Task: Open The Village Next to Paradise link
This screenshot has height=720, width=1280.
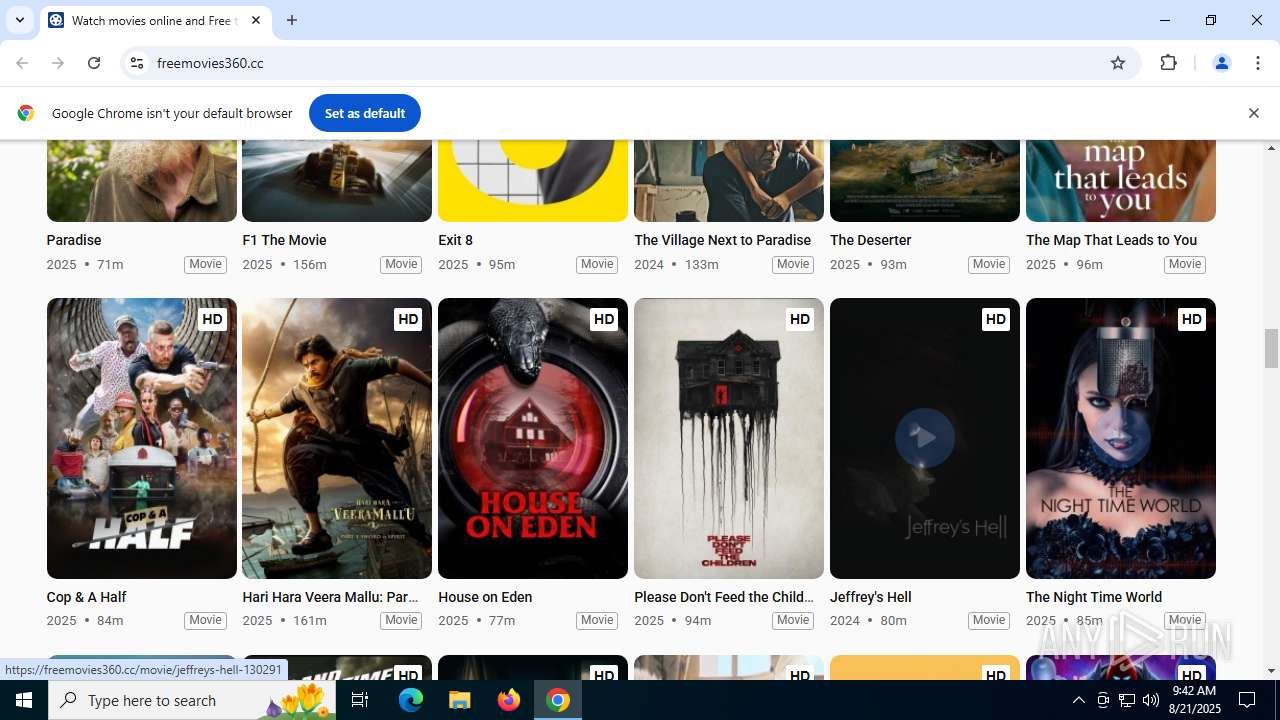Action: pyautogui.click(x=722, y=240)
